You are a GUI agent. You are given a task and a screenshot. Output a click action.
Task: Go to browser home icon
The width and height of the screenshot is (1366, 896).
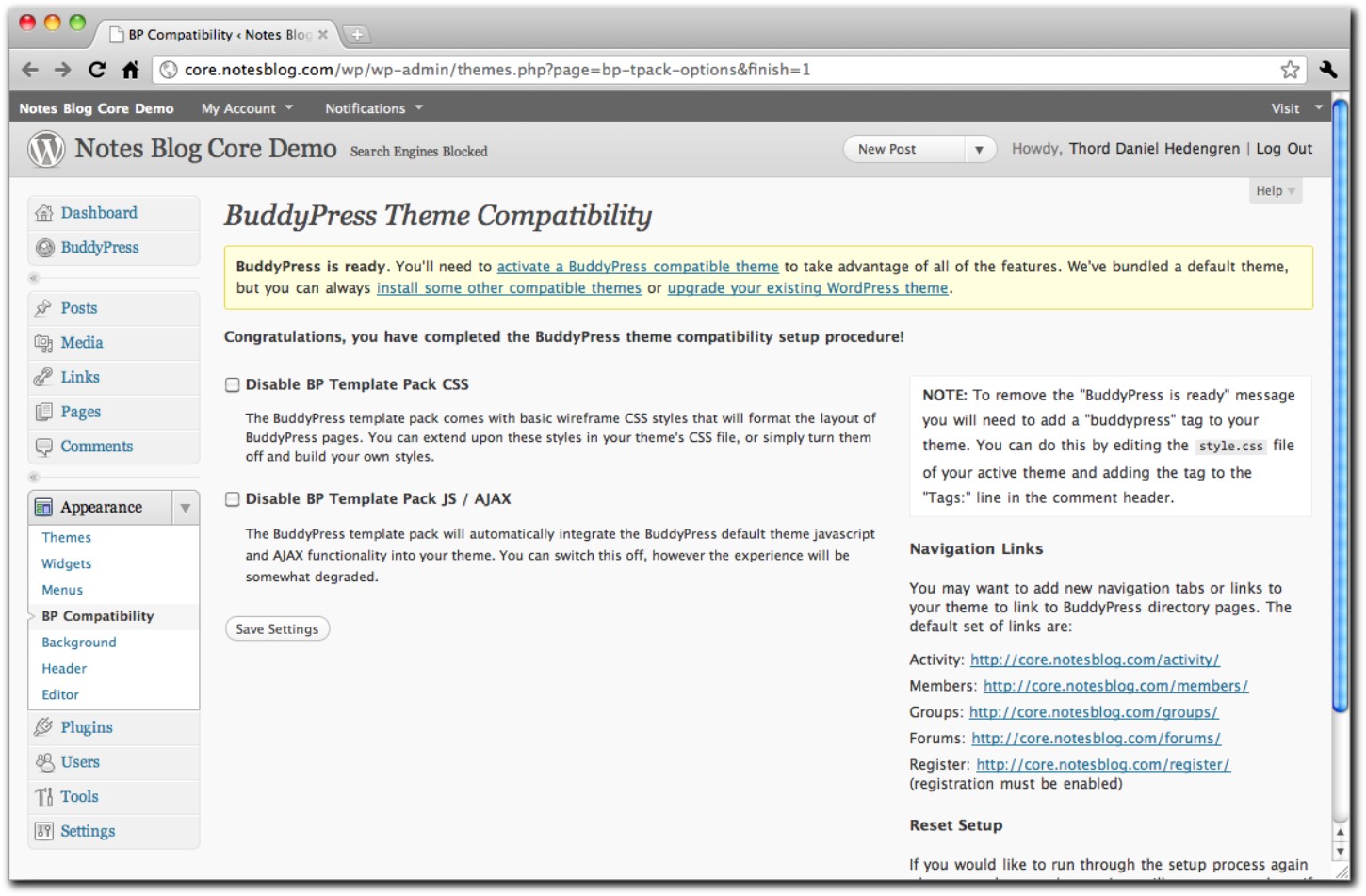point(131,70)
